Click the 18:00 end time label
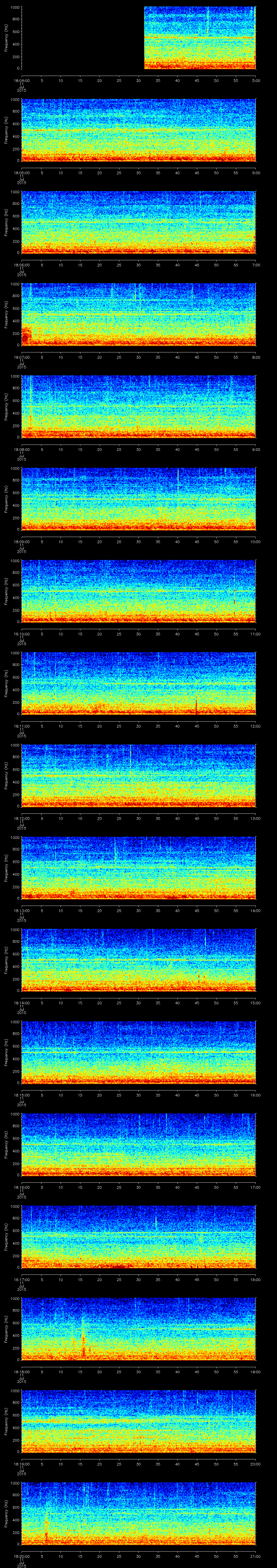The width and height of the screenshot is (277, 1568). 255,1279
